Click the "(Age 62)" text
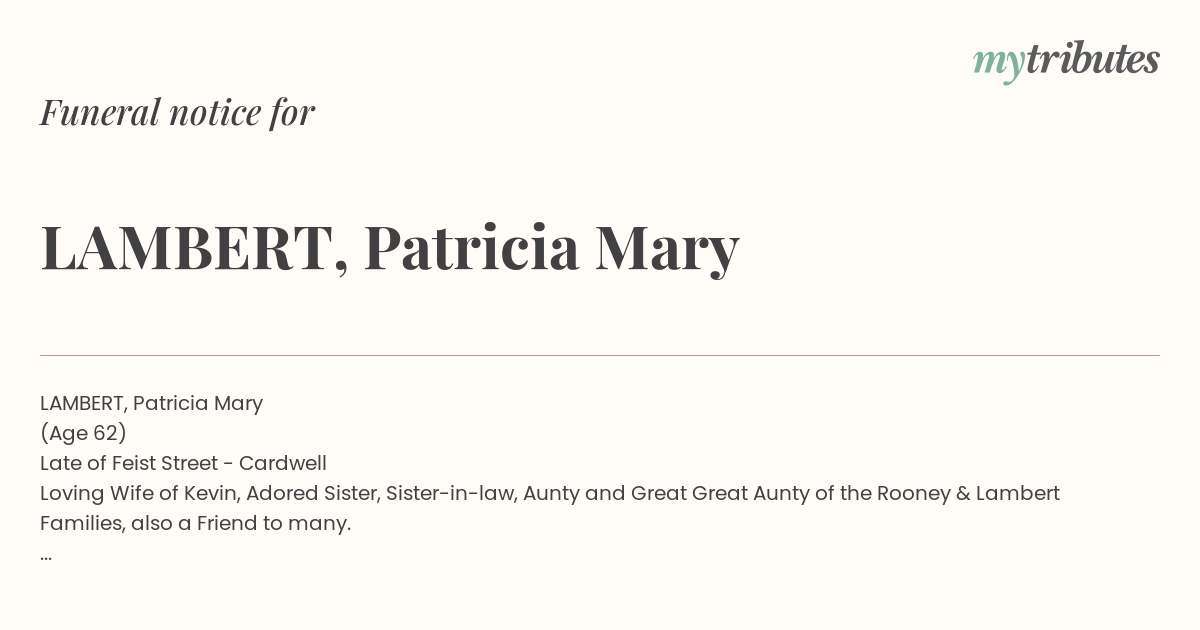 click(83, 433)
